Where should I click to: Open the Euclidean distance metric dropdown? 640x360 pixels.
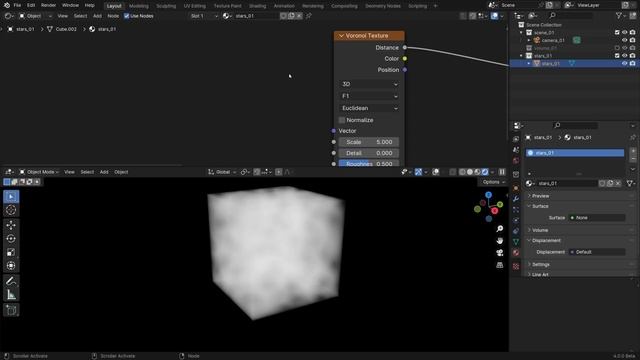tap(369, 108)
